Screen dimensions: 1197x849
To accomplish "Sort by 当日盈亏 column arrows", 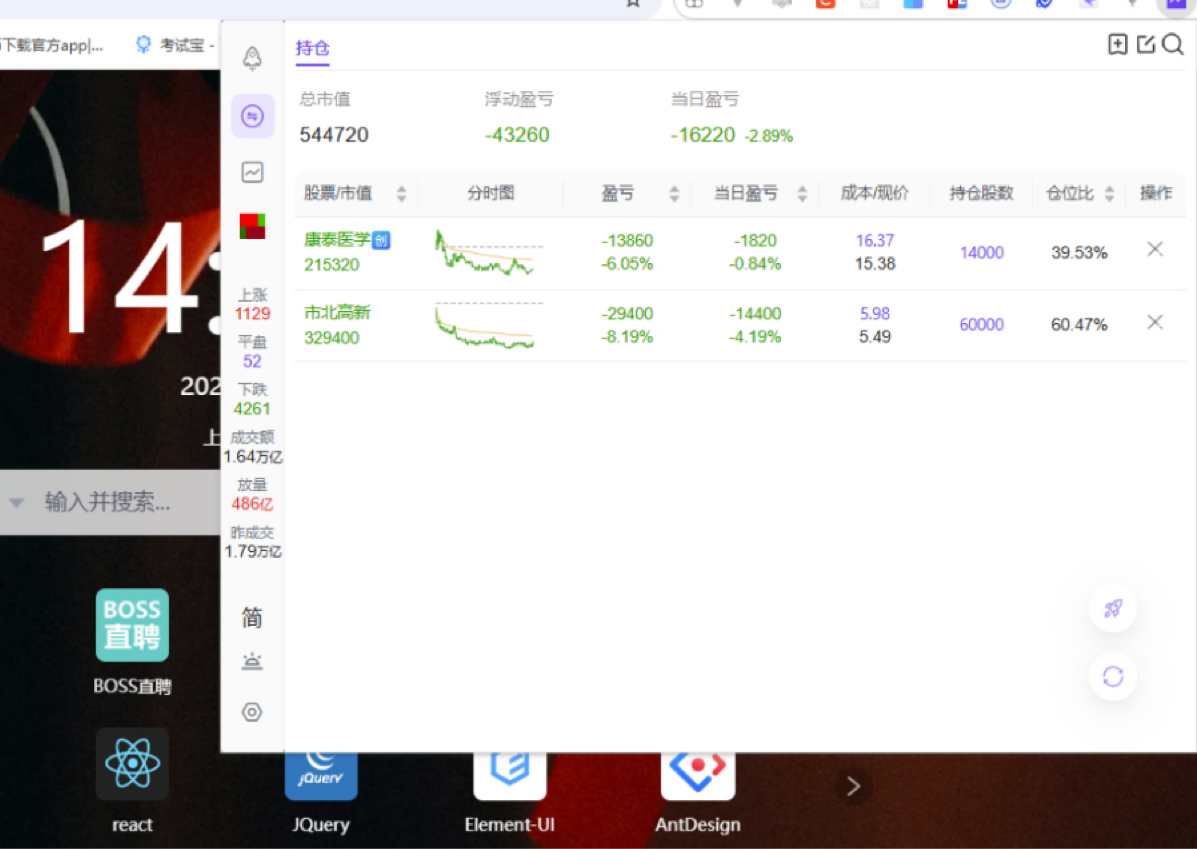I will click(x=802, y=193).
